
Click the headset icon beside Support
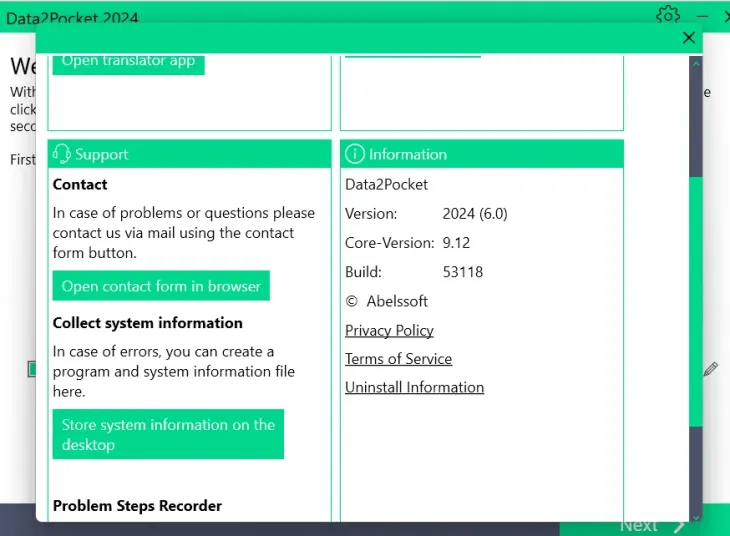(x=62, y=154)
